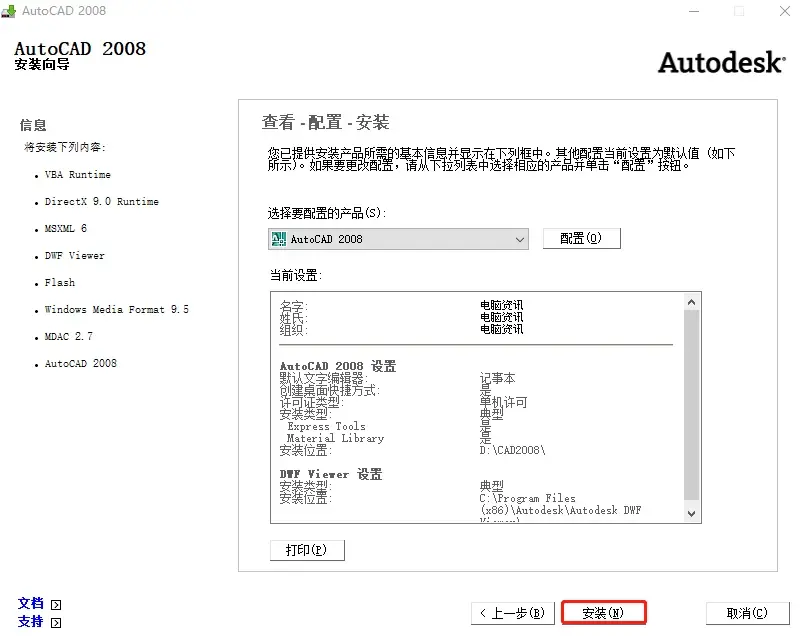Click the D:\CAD2008\ install location value

(x=513, y=450)
